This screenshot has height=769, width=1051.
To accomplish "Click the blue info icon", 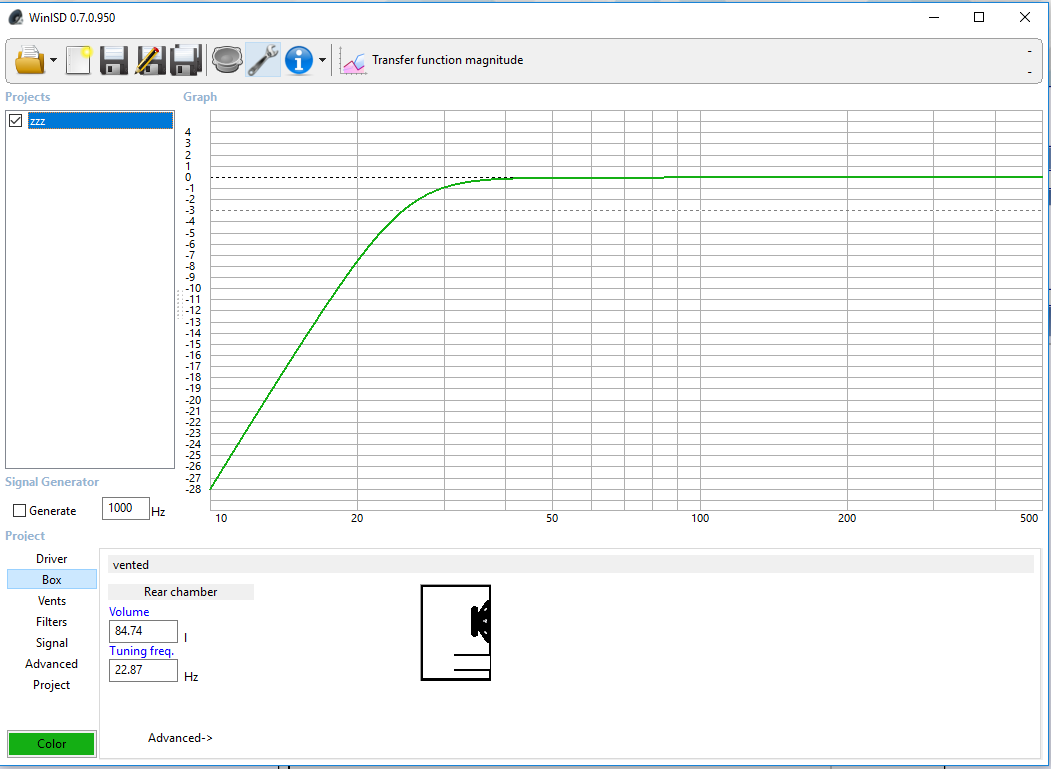I will (299, 60).
